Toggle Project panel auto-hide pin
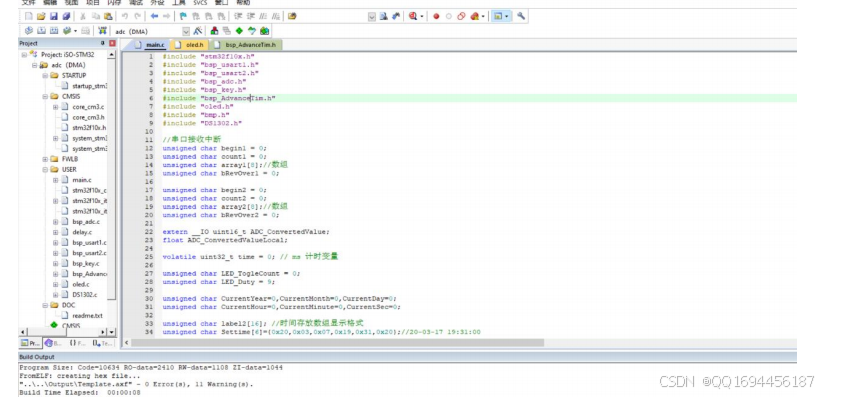 pyautogui.click(x=103, y=43)
